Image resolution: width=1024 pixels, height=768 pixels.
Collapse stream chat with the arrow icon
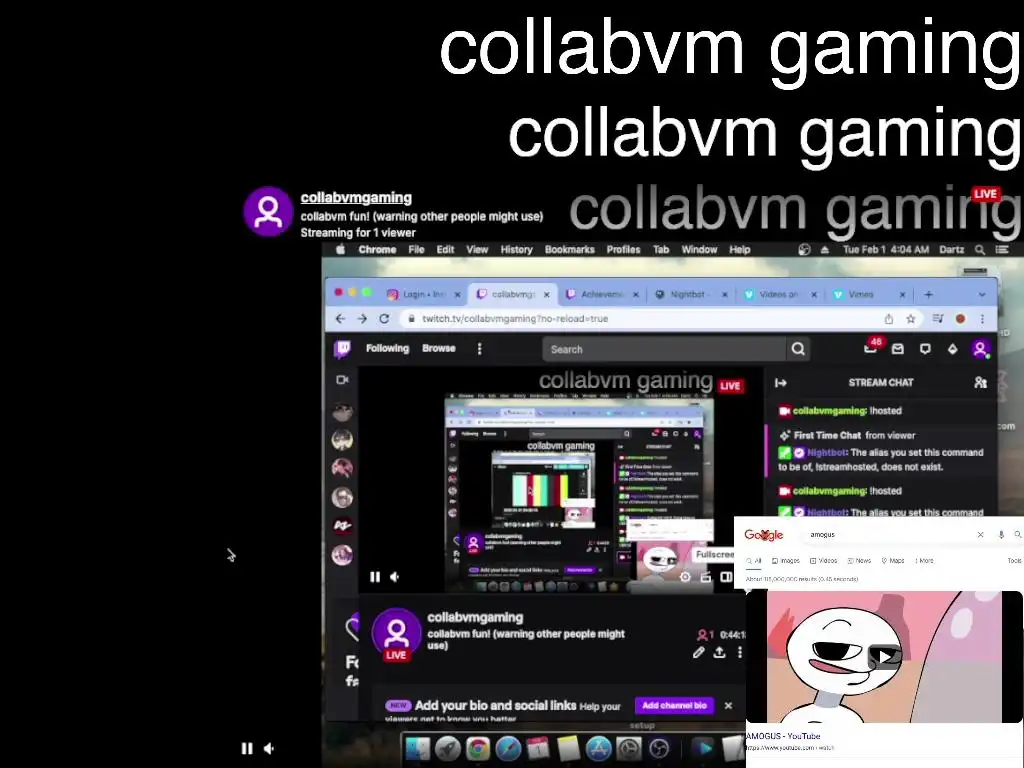coord(780,383)
